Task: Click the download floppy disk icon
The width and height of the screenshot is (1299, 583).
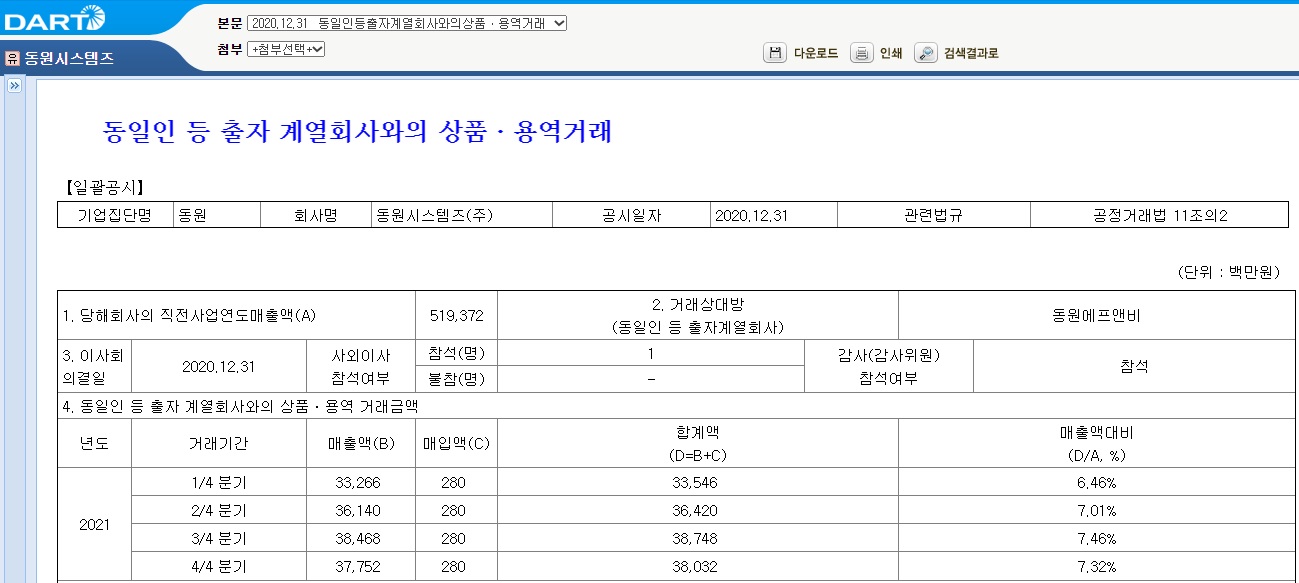Action: [x=774, y=53]
